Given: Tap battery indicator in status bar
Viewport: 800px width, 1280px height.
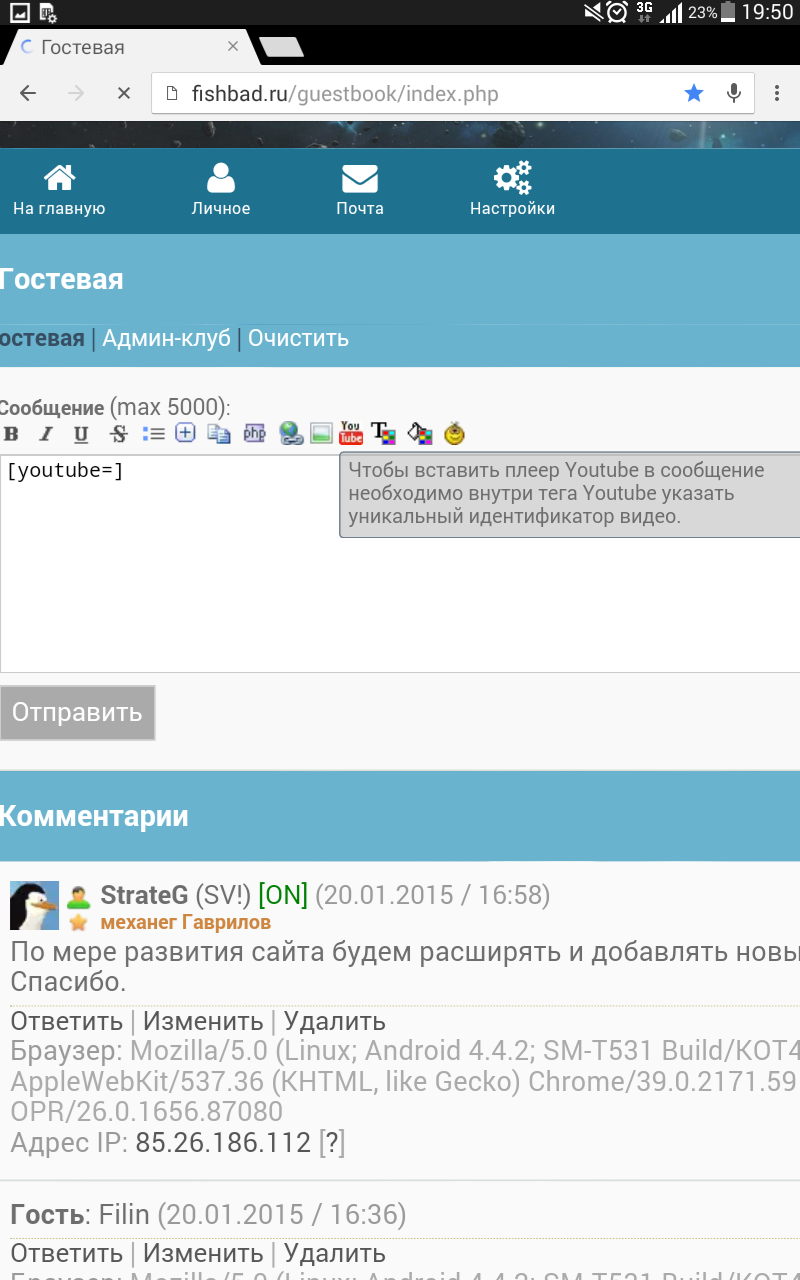Looking at the screenshot, I should pyautogui.click(x=728, y=12).
